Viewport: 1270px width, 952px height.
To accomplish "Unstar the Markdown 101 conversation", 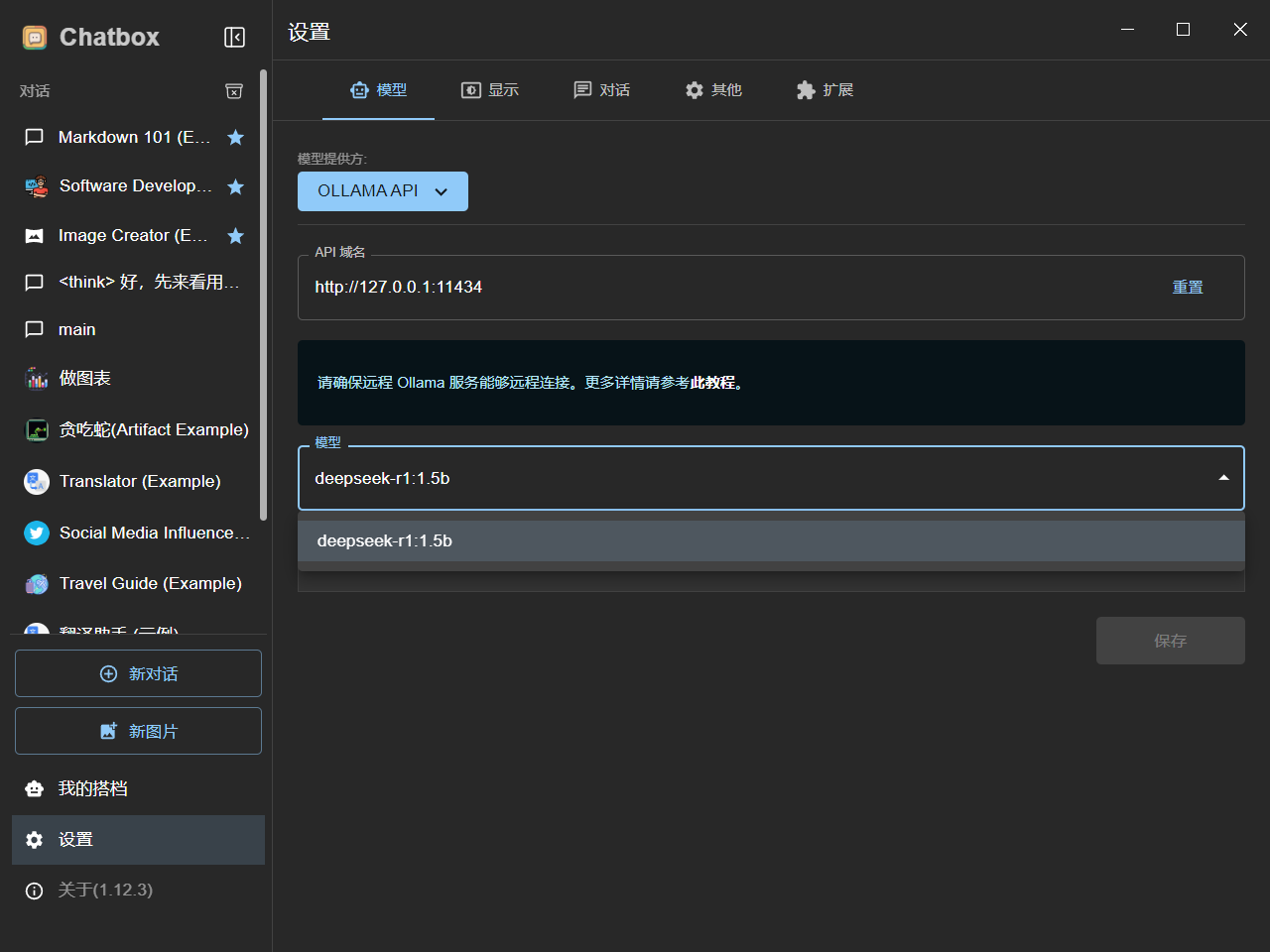I will [x=235, y=138].
